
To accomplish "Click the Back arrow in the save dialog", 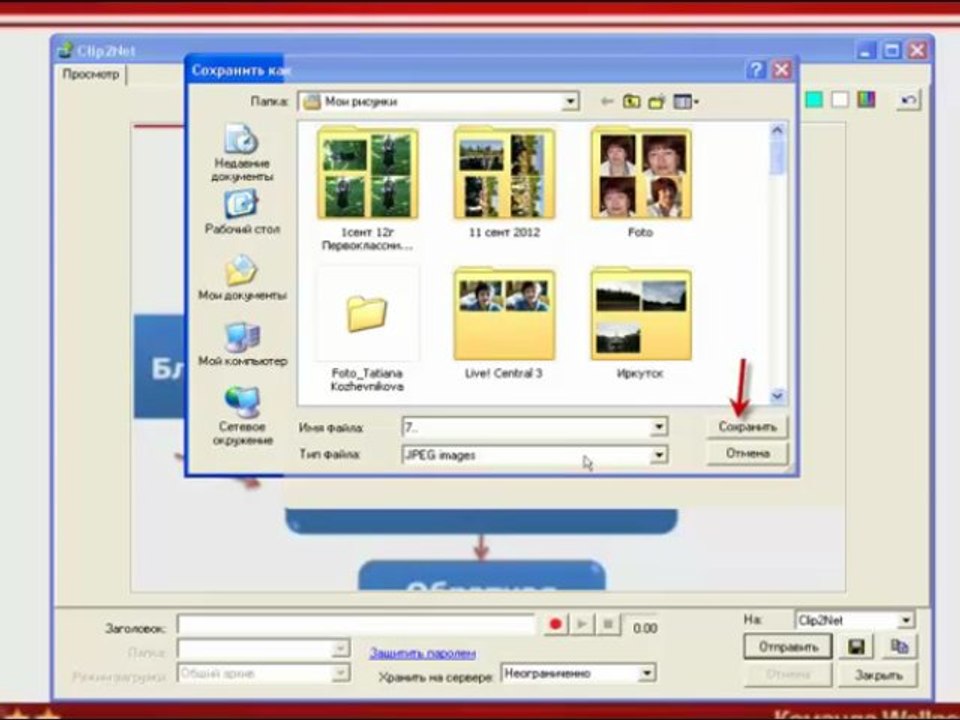I will pos(607,101).
